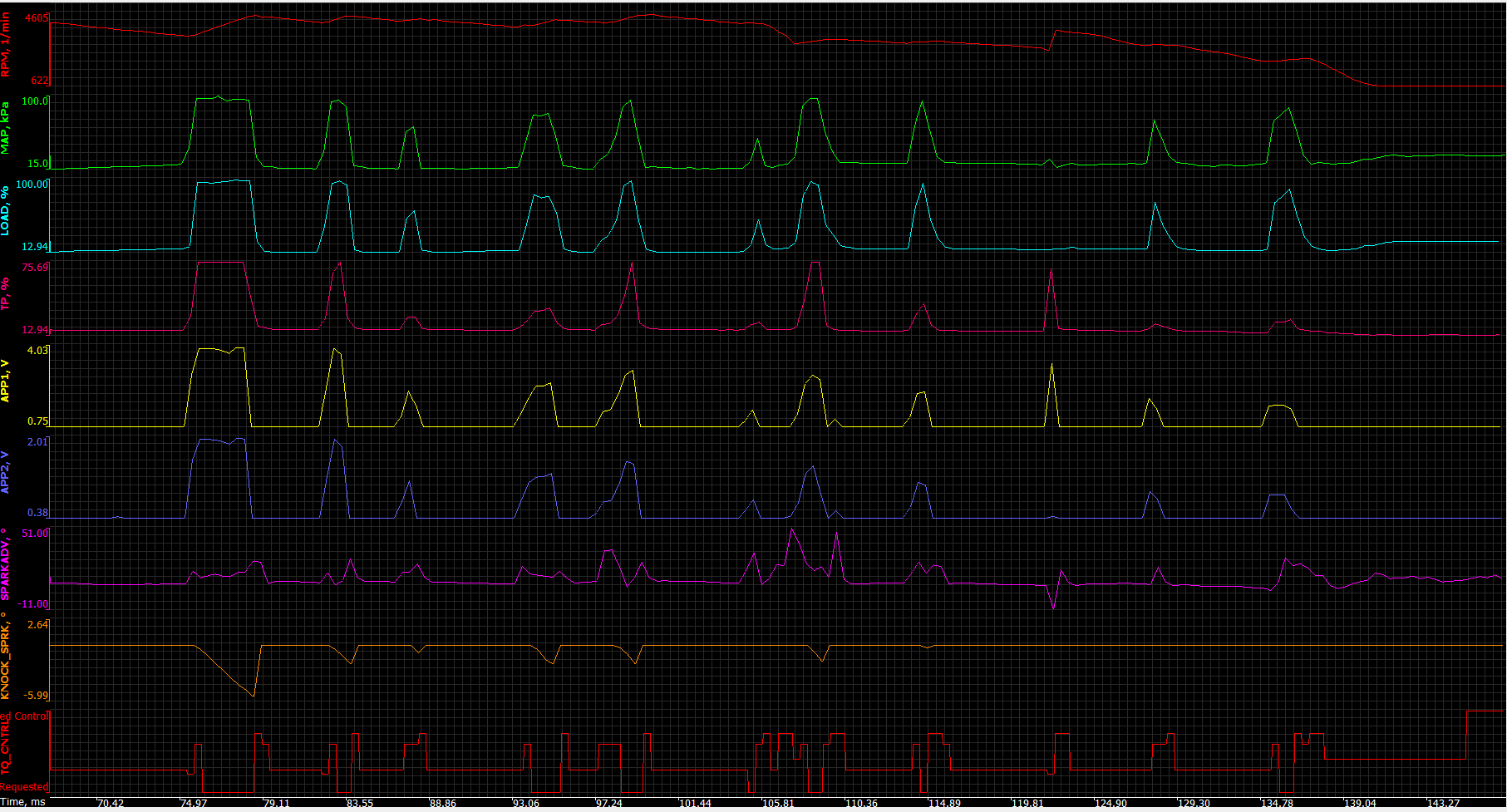Select the TP scale value 75.69
The image size is (1507, 812).
click(x=35, y=268)
